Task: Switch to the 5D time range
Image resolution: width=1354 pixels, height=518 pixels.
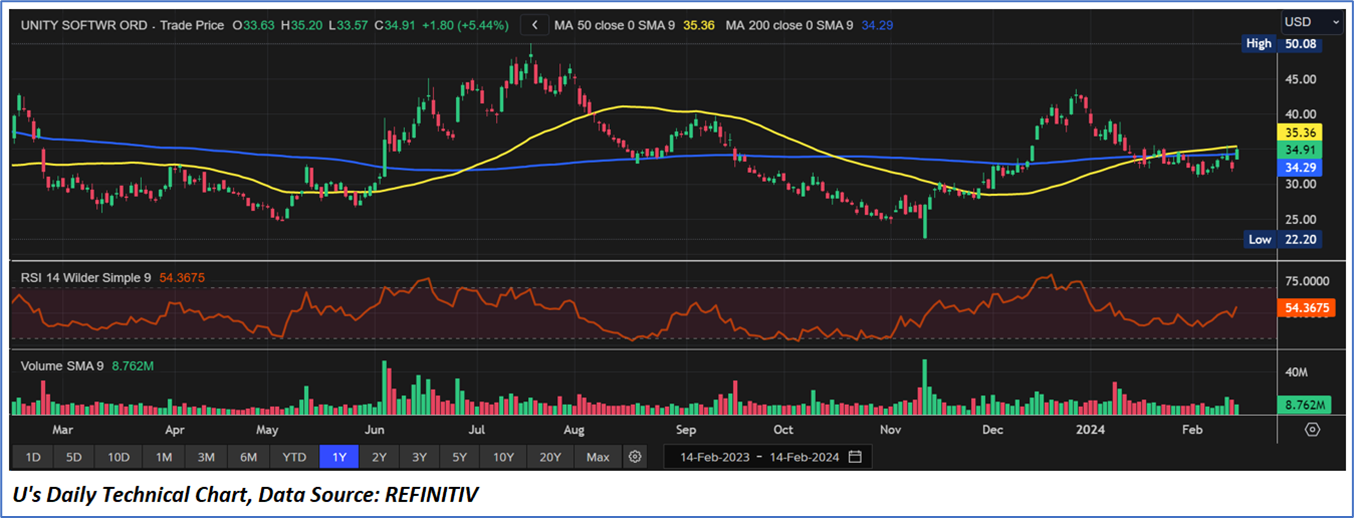Action: coord(74,457)
